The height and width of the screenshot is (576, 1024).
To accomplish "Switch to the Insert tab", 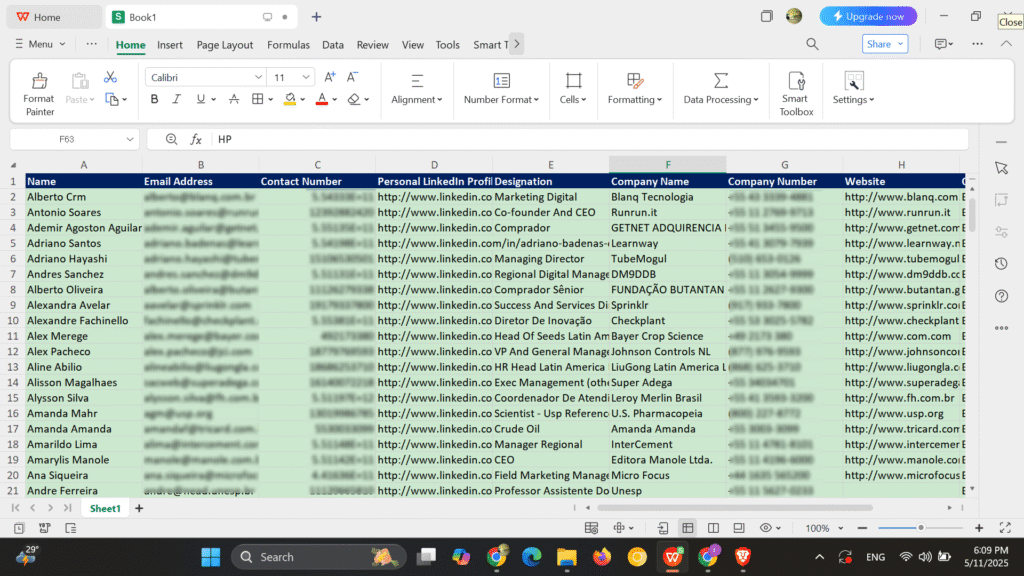I will tap(170, 44).
